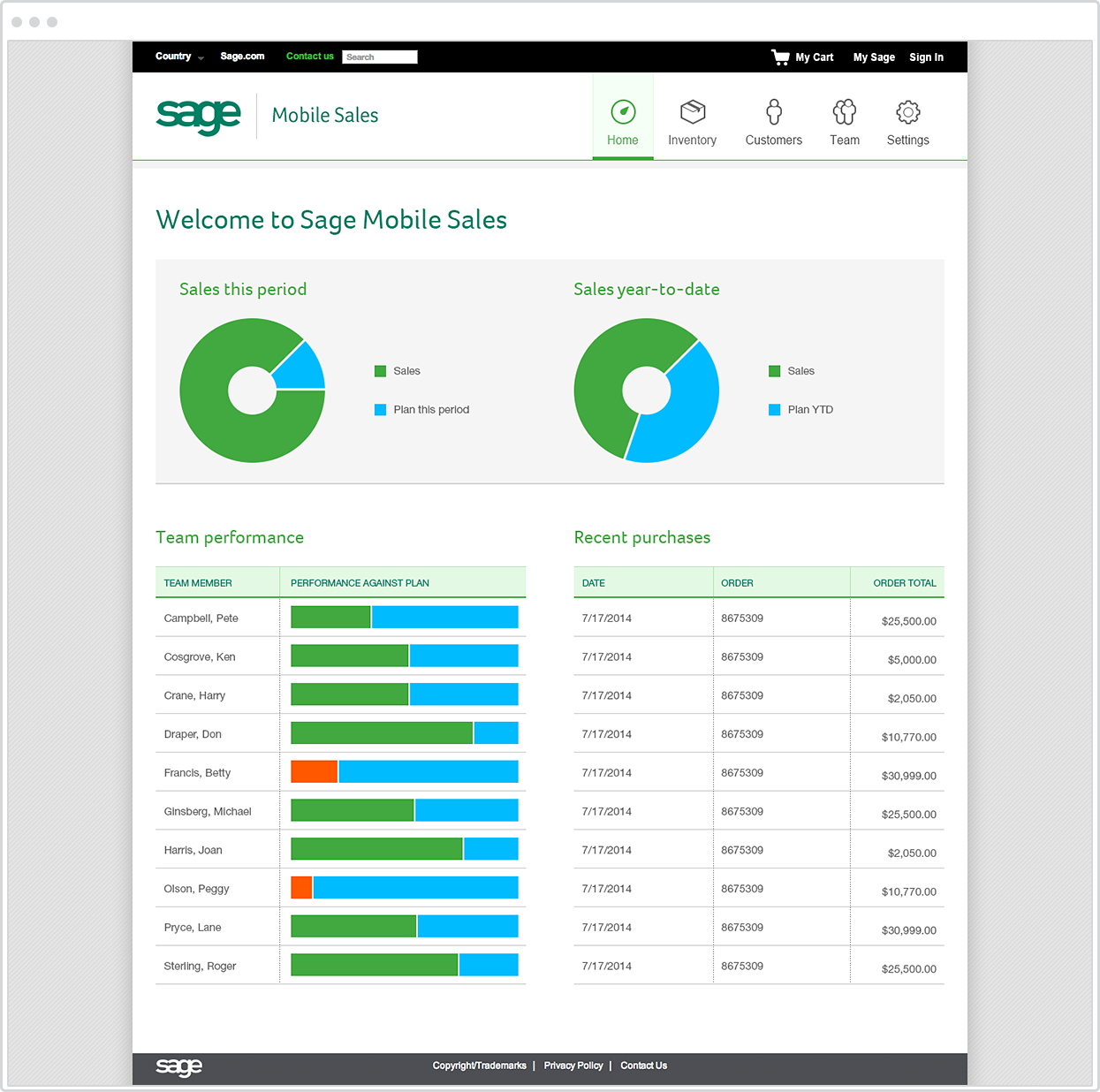Open Contact Us footer link
This screenshot has width=1100, height=1092.
[644, 1065]
